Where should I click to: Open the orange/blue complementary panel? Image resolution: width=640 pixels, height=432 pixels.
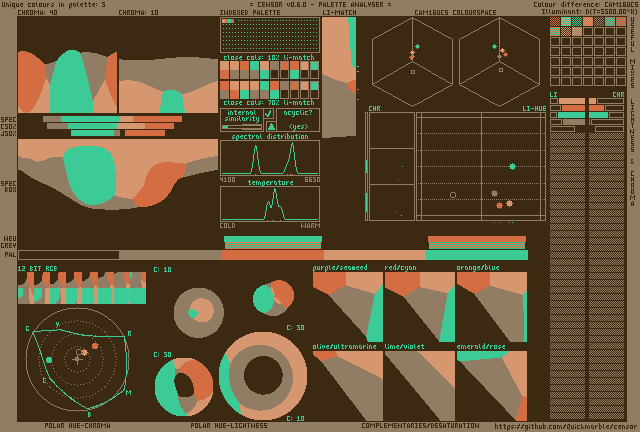click(492, 307)
